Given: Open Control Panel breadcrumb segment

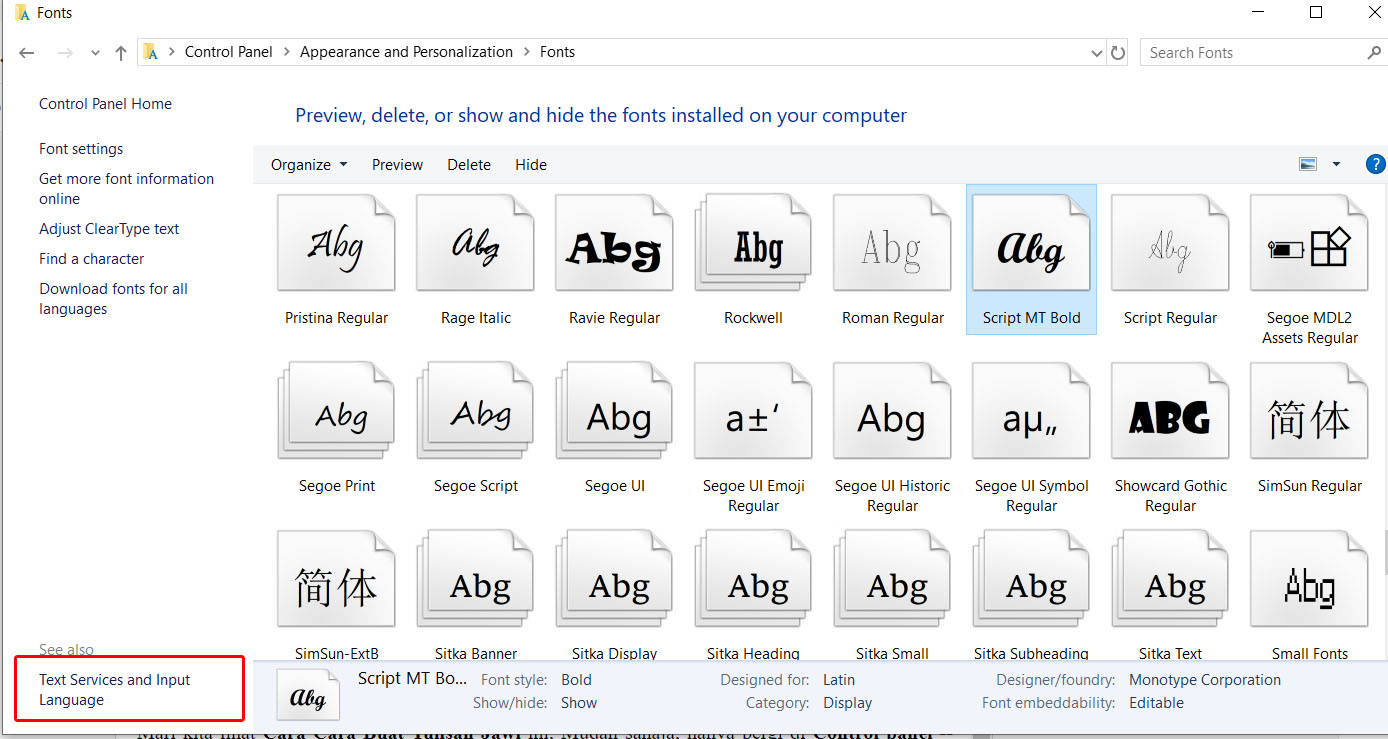Looking at the screenshot, I should coord(229,52).
